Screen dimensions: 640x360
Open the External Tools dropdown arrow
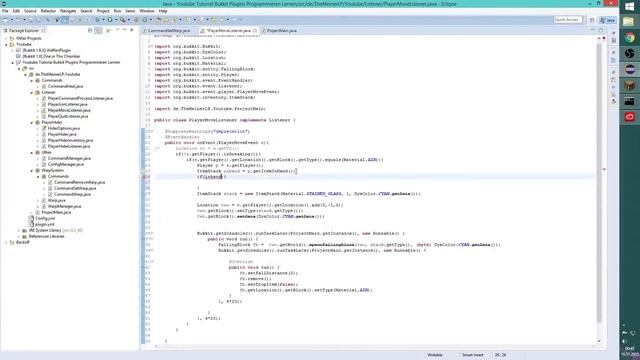tap(128, 20)
